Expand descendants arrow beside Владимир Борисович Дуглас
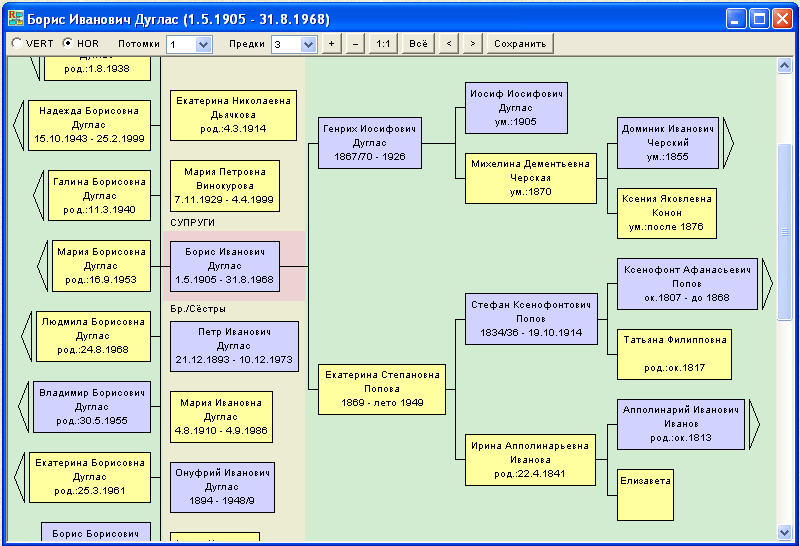This screenshot has height=546, width=800. click(x=23, y=407)
